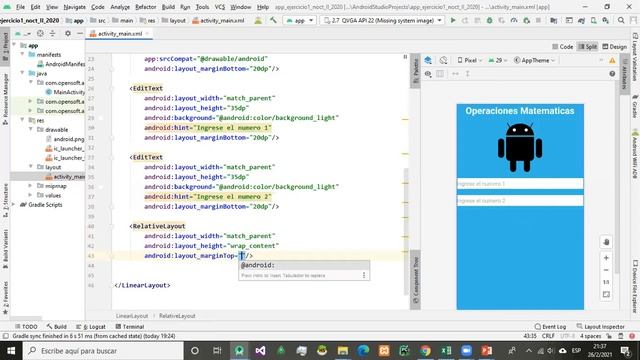Open the Event Log
This screenshot has height=360, width=640.
550,327
